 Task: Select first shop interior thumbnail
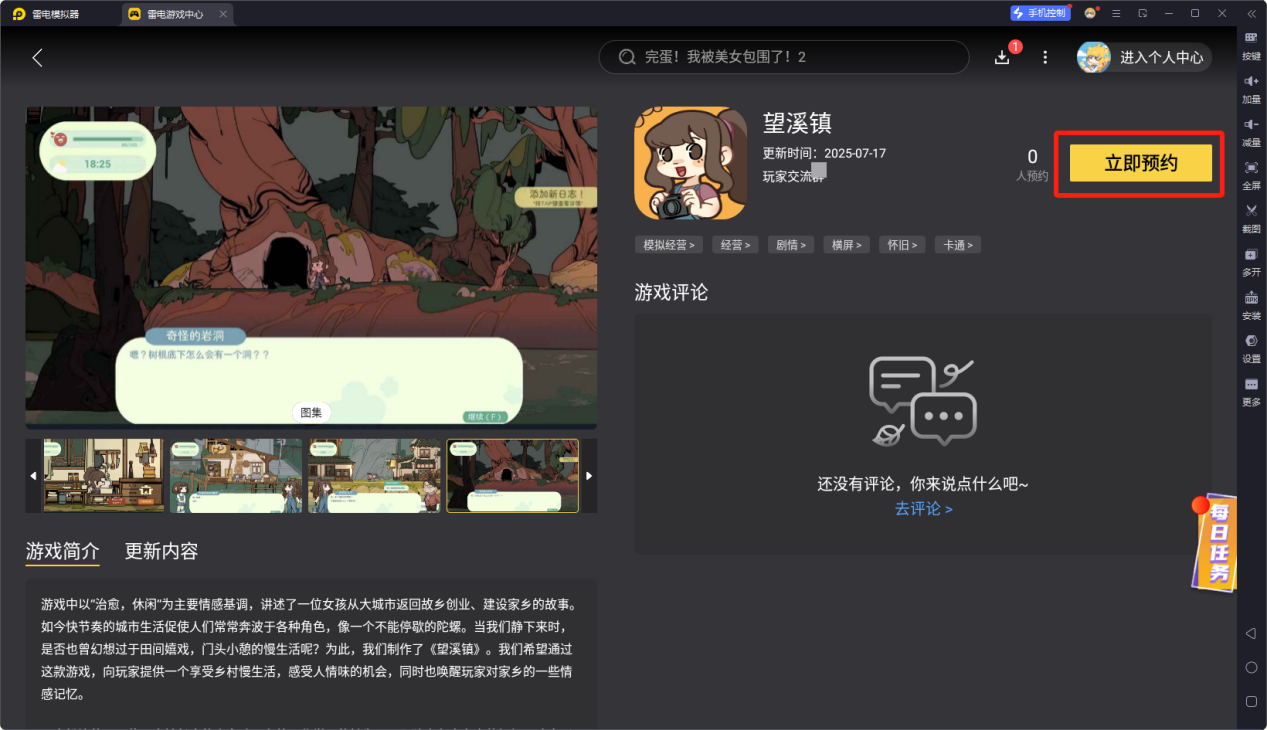(103, 476)
